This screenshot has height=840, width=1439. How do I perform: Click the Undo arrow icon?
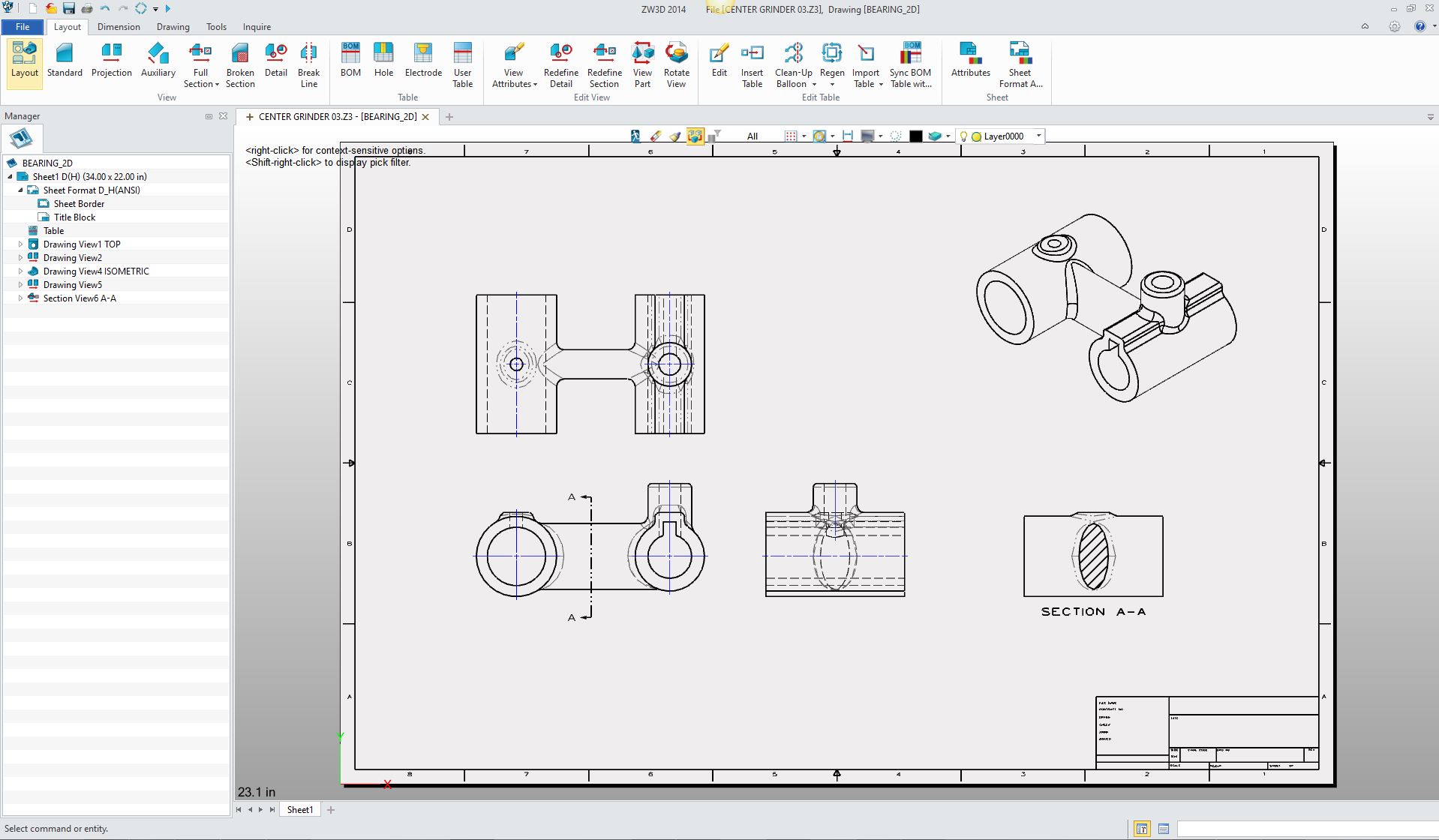[105, 9]
